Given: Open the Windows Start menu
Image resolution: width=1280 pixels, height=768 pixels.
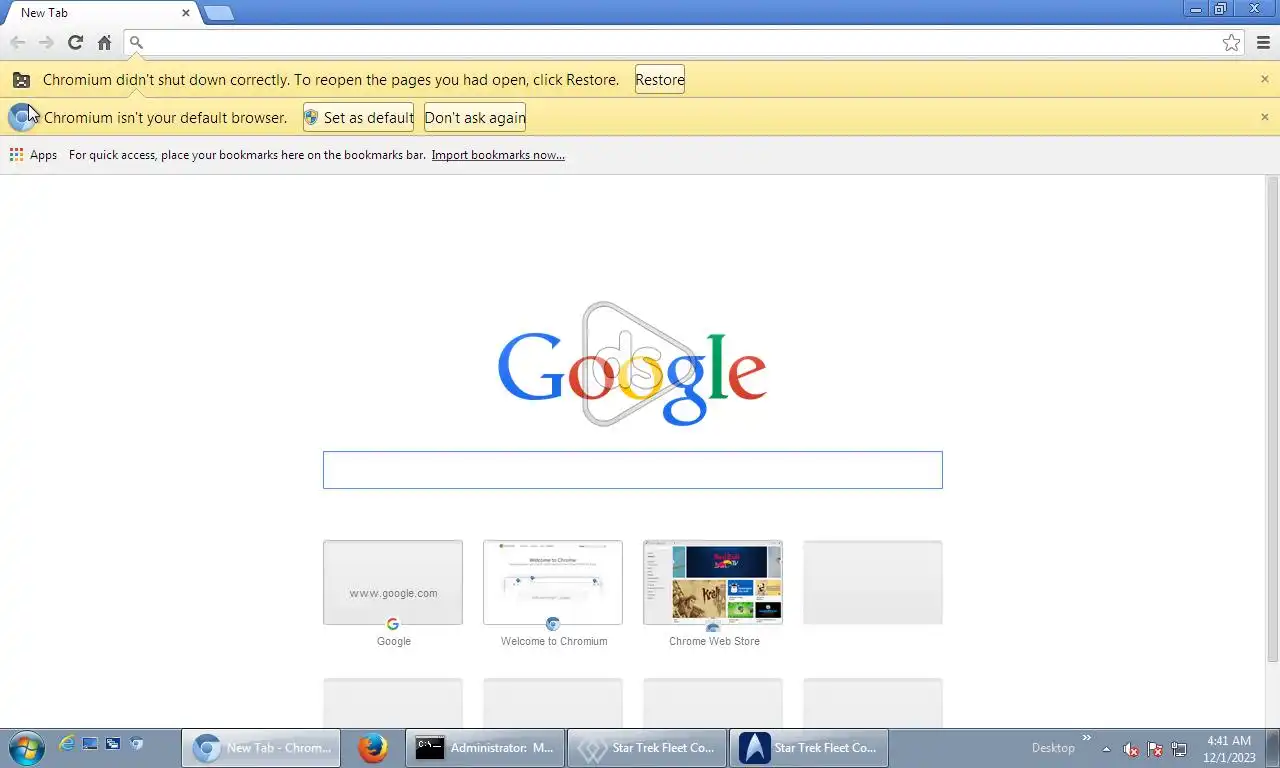Looking at the screenshot, I should point(26,748).
